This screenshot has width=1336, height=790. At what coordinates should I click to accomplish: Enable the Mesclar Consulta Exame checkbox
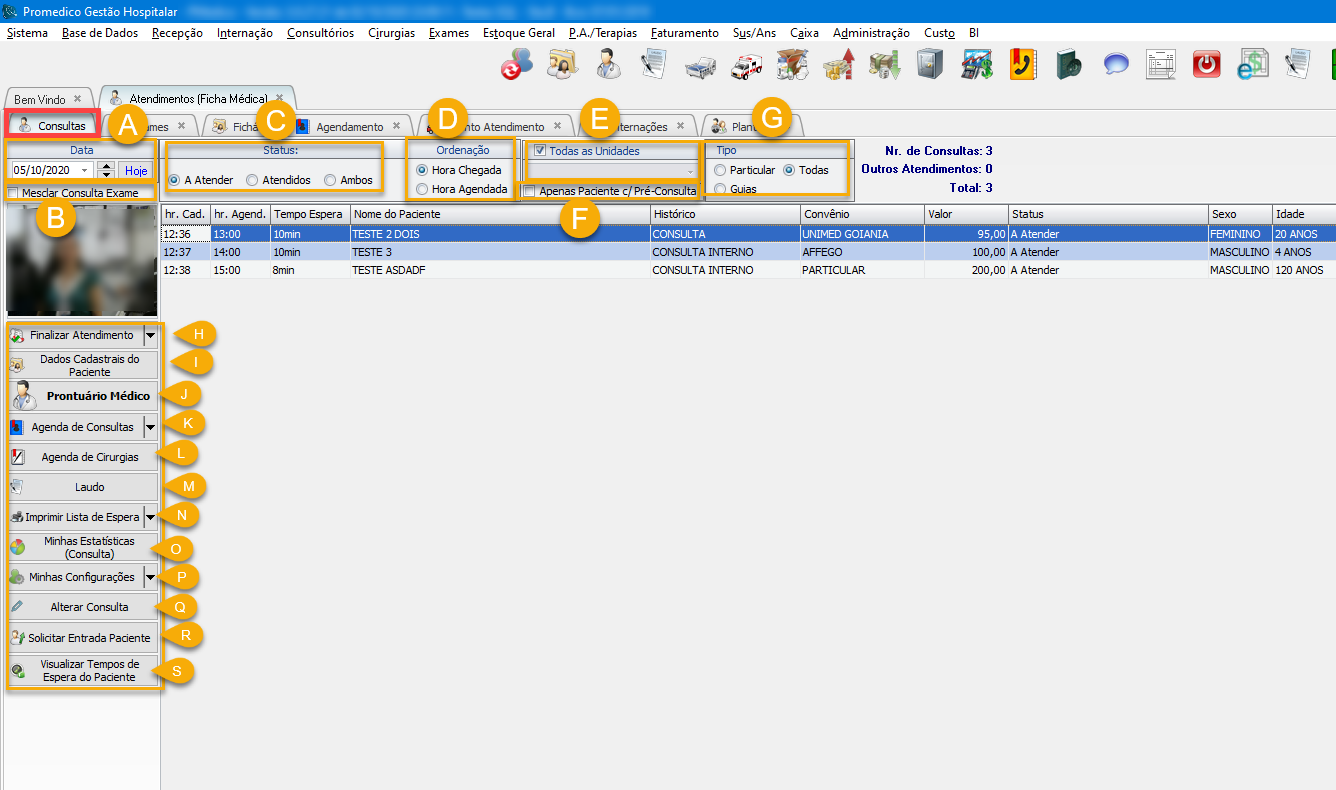[x=13, y=192]
